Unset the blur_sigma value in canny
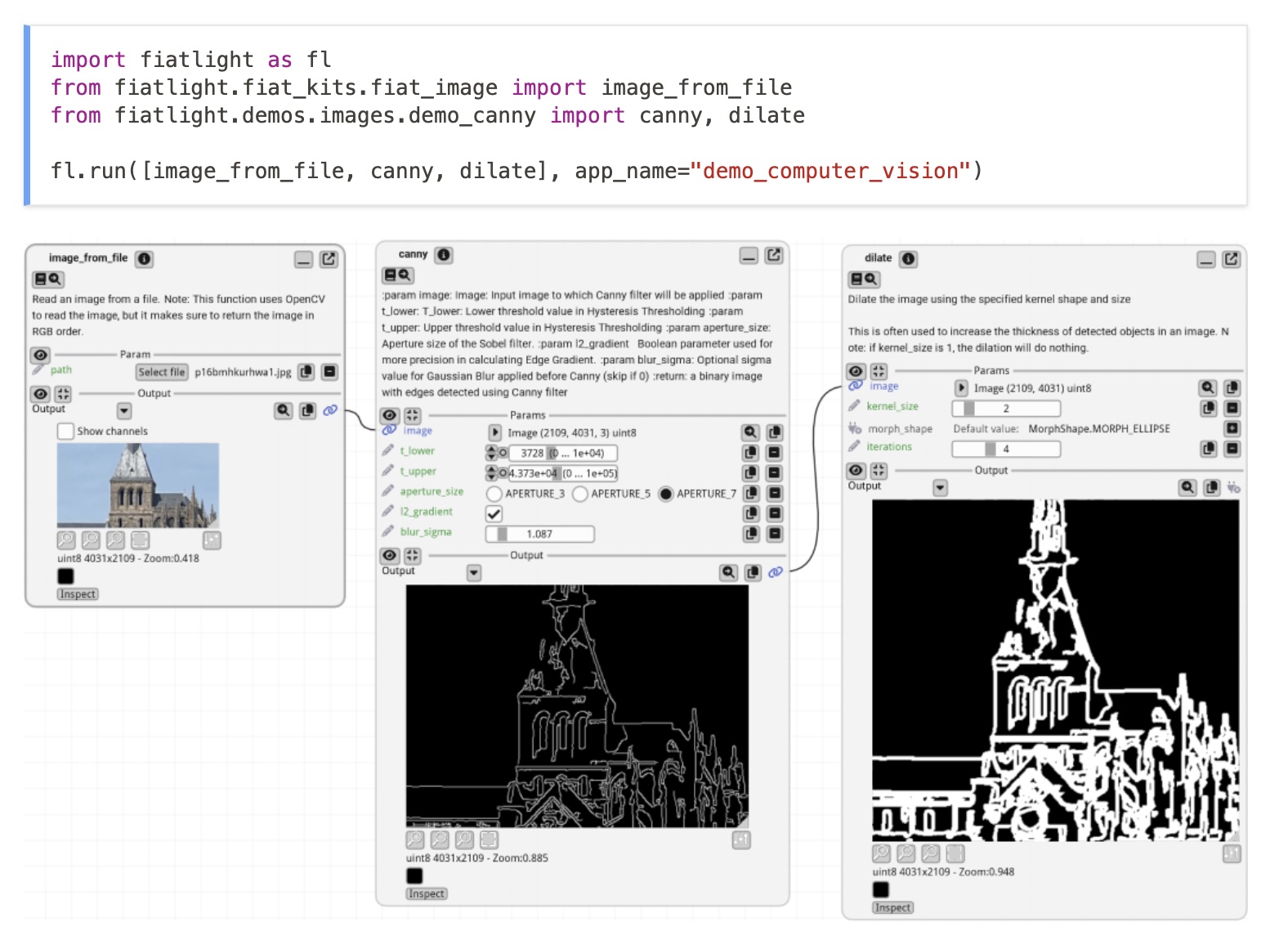 point(775,534)
